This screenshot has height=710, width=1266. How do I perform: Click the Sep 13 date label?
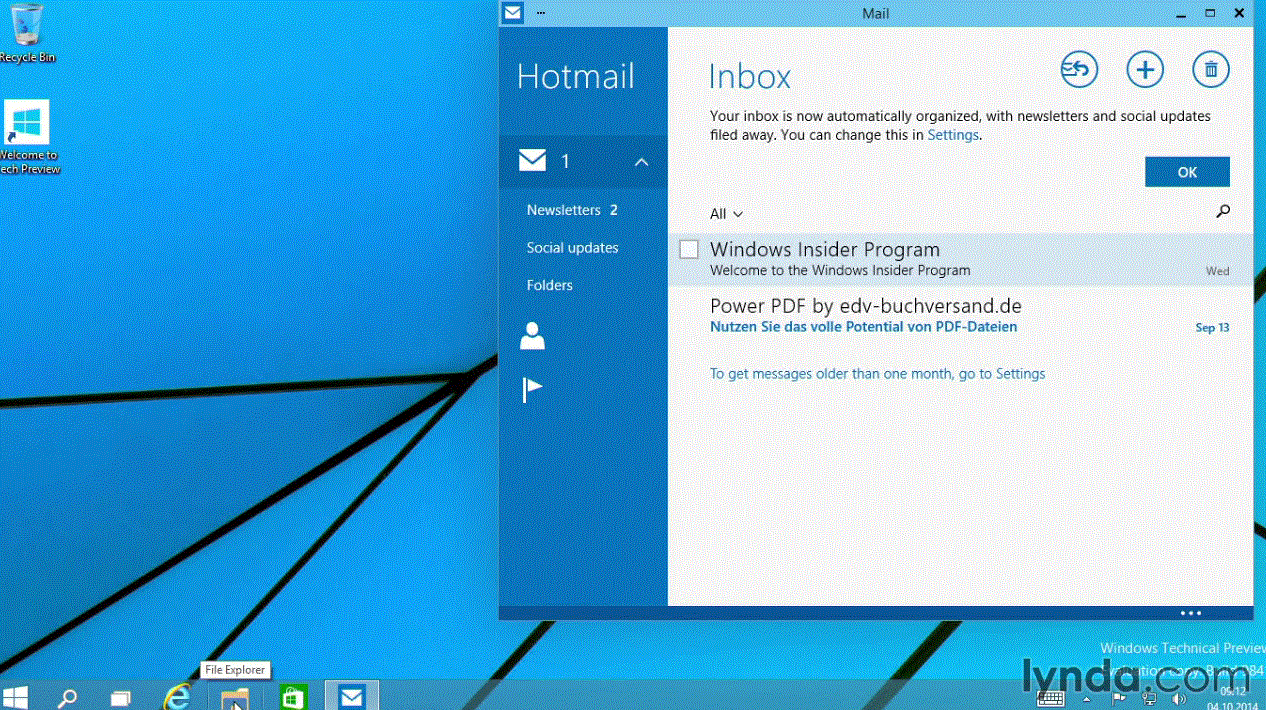(x=1212, y=328)
